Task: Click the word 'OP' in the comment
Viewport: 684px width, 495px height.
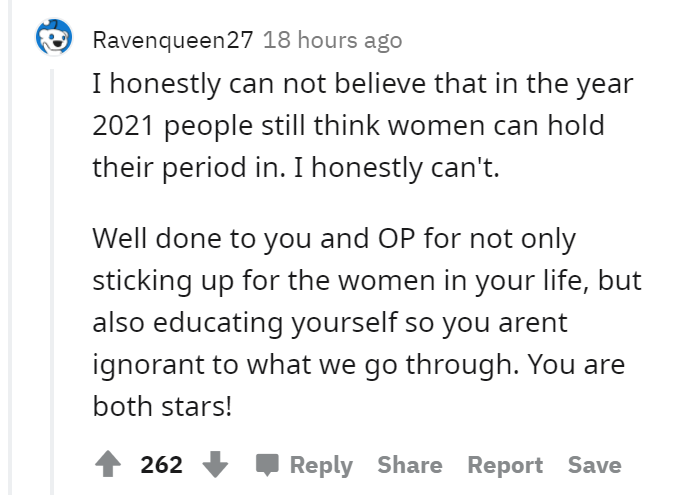Action: click(x=397, y=239)
